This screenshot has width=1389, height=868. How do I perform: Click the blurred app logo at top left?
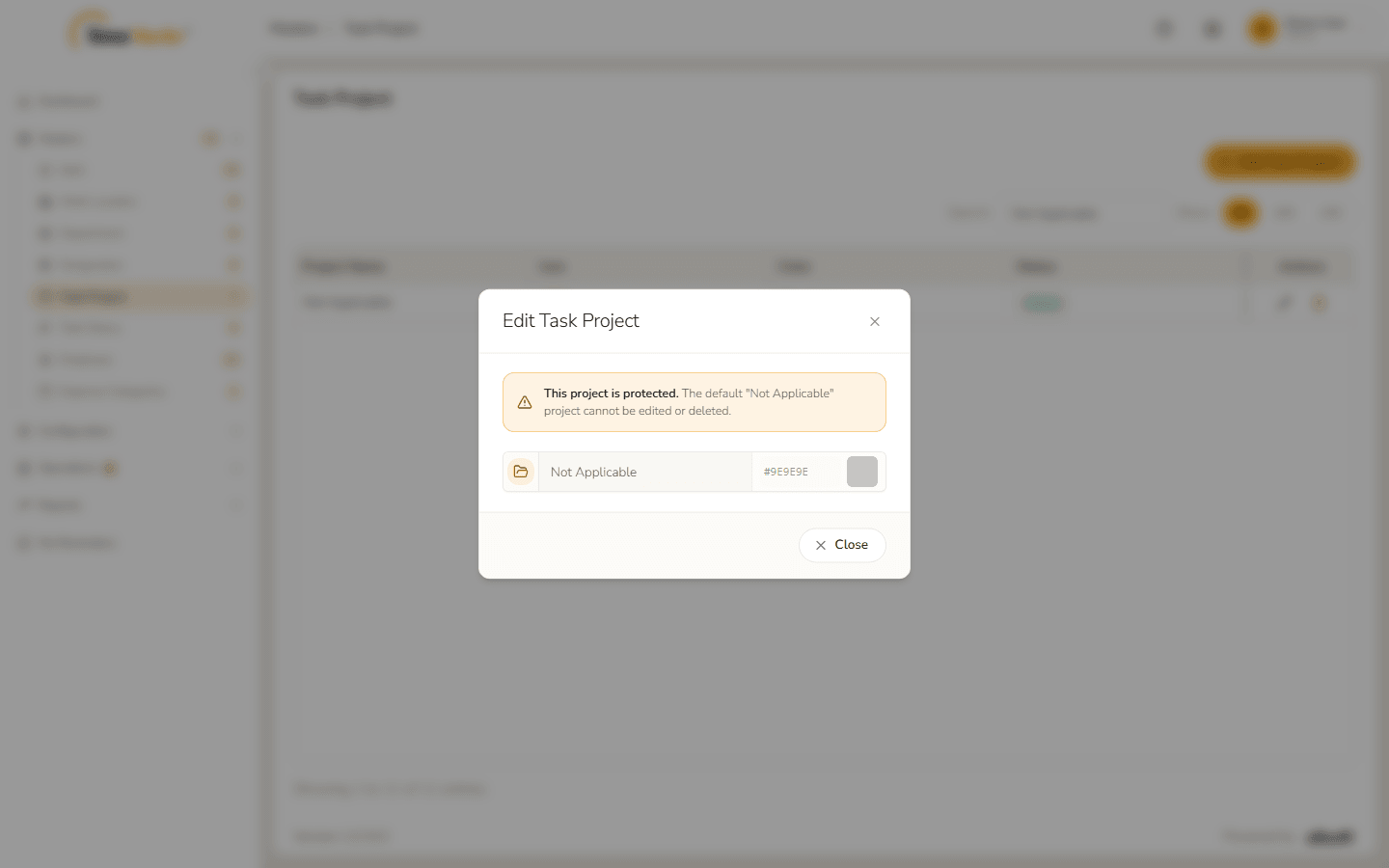pyautogui.click(x=126, y=32)
